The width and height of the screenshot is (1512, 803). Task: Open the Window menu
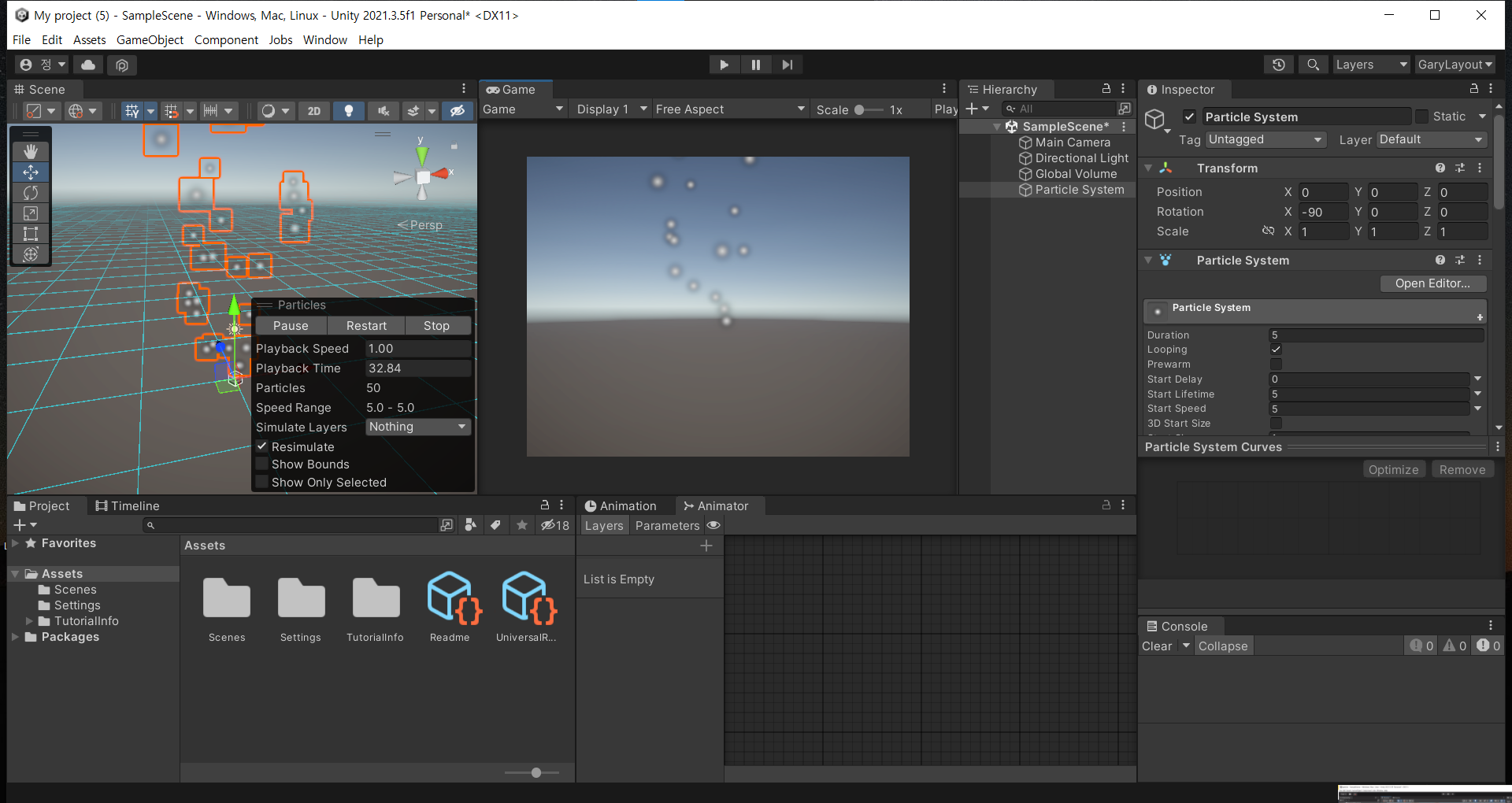click(325, 39)
